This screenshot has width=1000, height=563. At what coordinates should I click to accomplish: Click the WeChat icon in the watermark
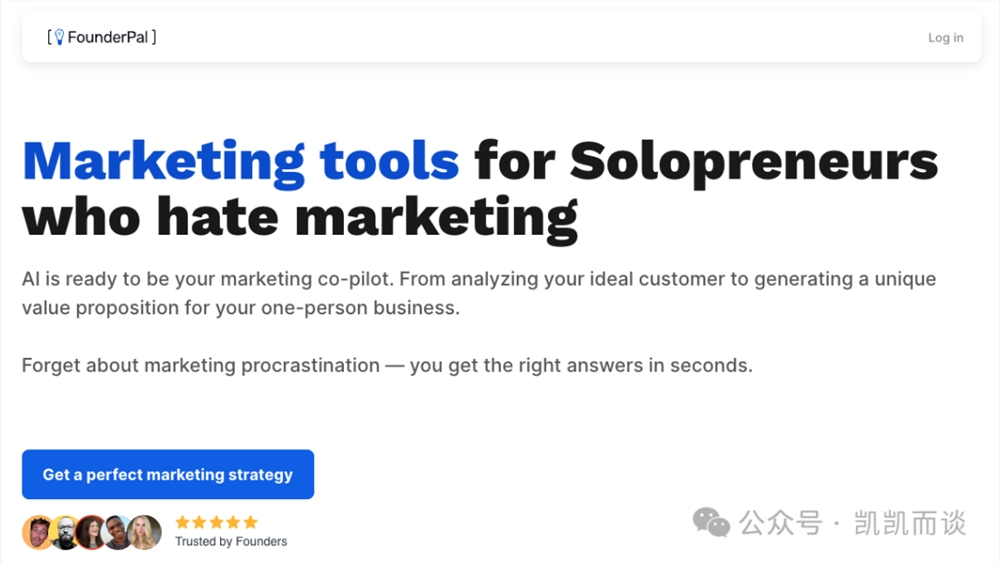712,522
